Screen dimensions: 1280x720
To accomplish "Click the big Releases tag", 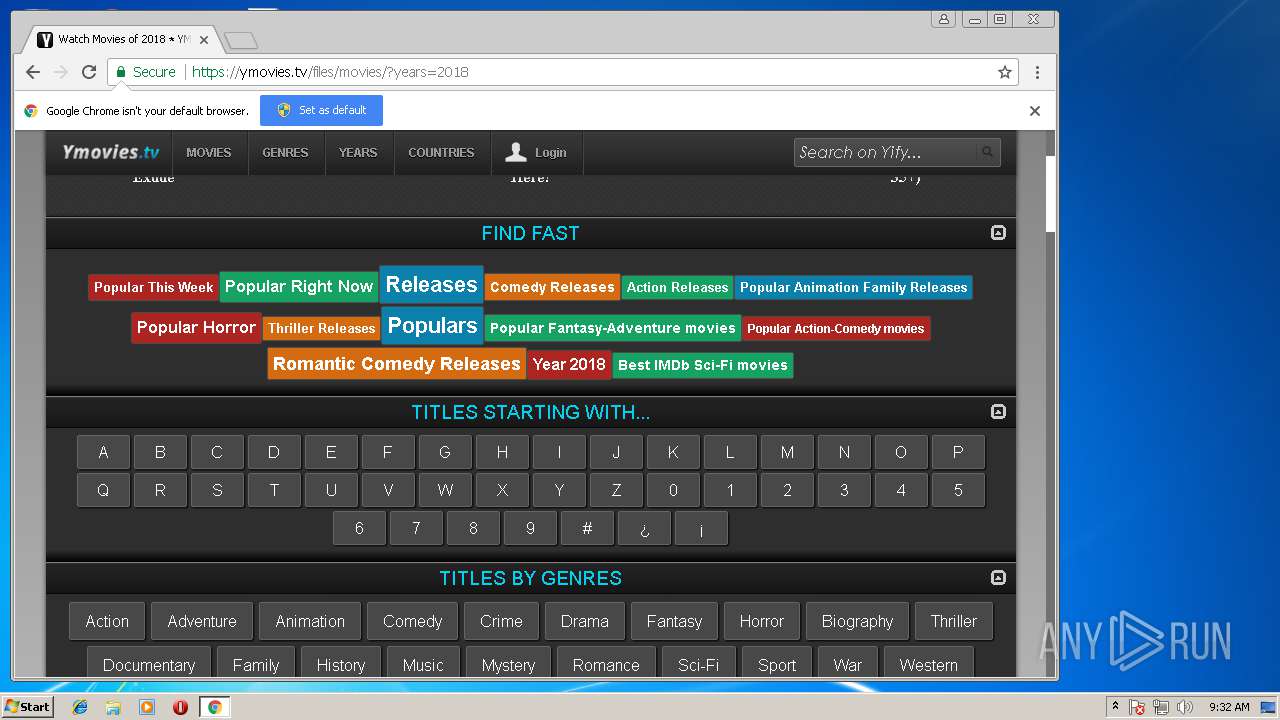I will [431, 284].
